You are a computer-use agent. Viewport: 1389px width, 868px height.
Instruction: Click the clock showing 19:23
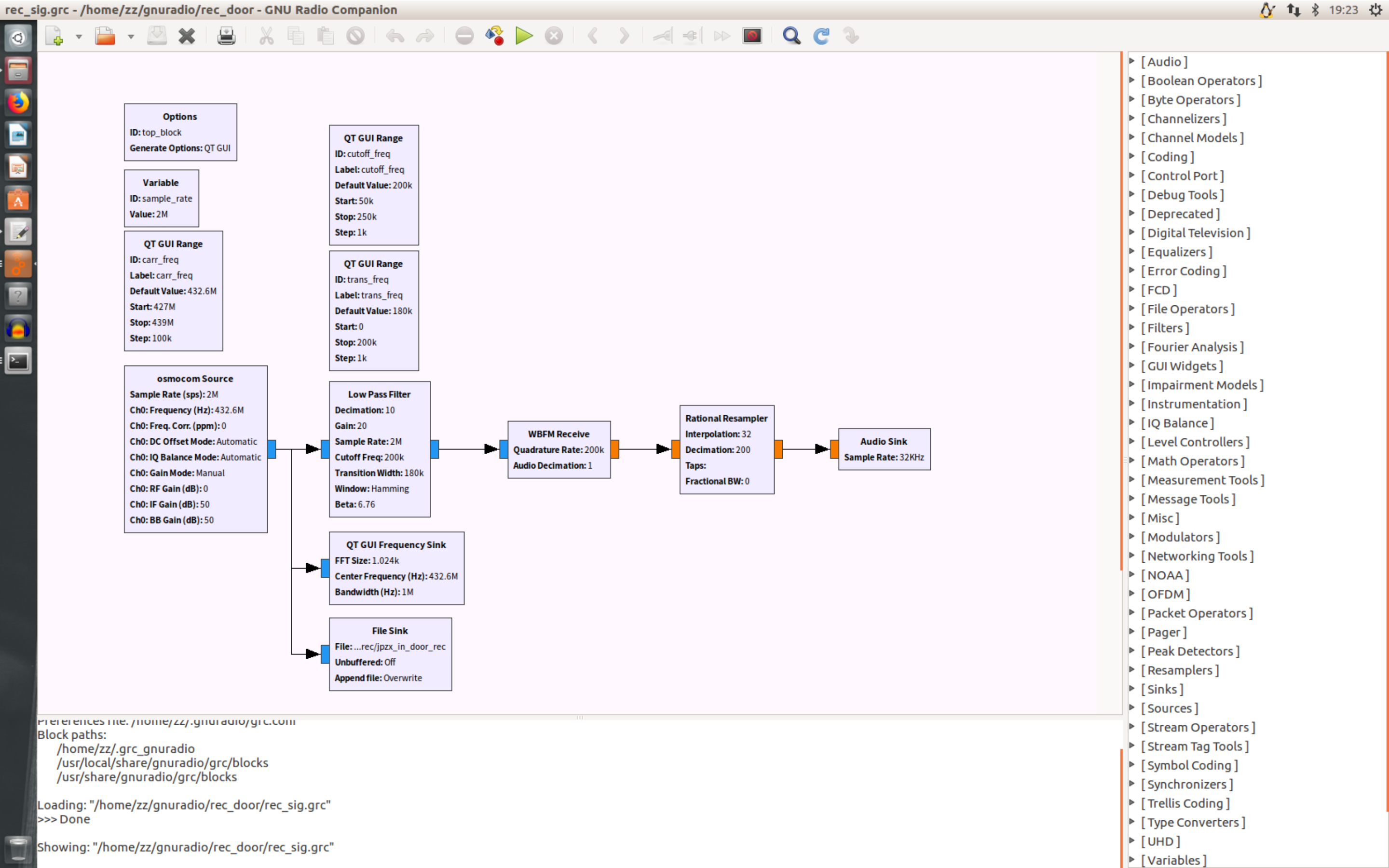tap(1343, 10)
